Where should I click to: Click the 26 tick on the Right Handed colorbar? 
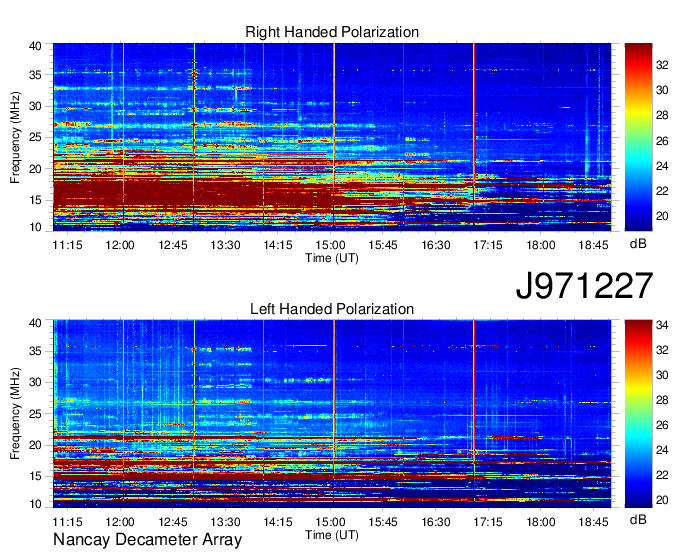click(662, 141)
